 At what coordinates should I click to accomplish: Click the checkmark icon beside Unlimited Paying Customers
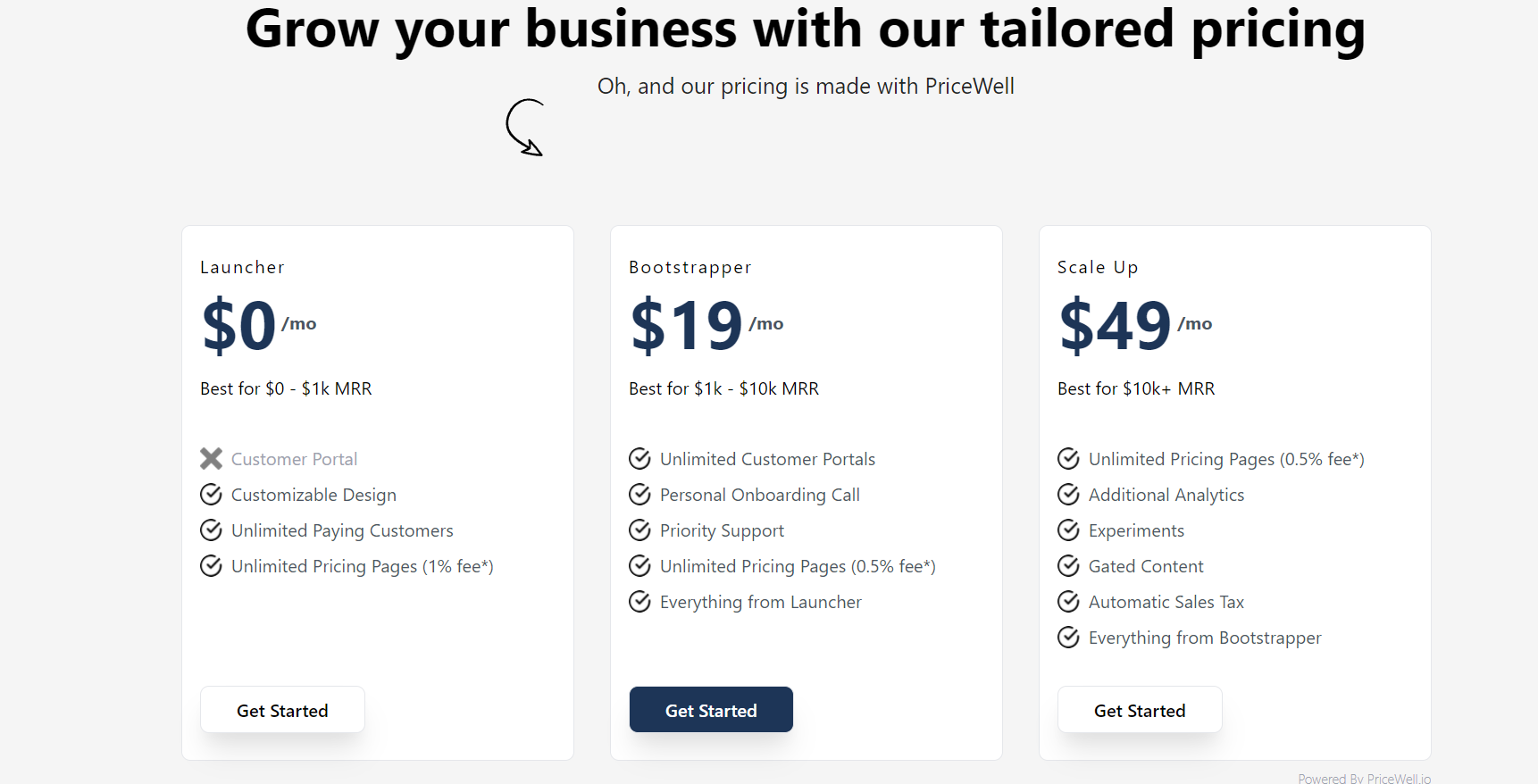[x=211, y=530]
